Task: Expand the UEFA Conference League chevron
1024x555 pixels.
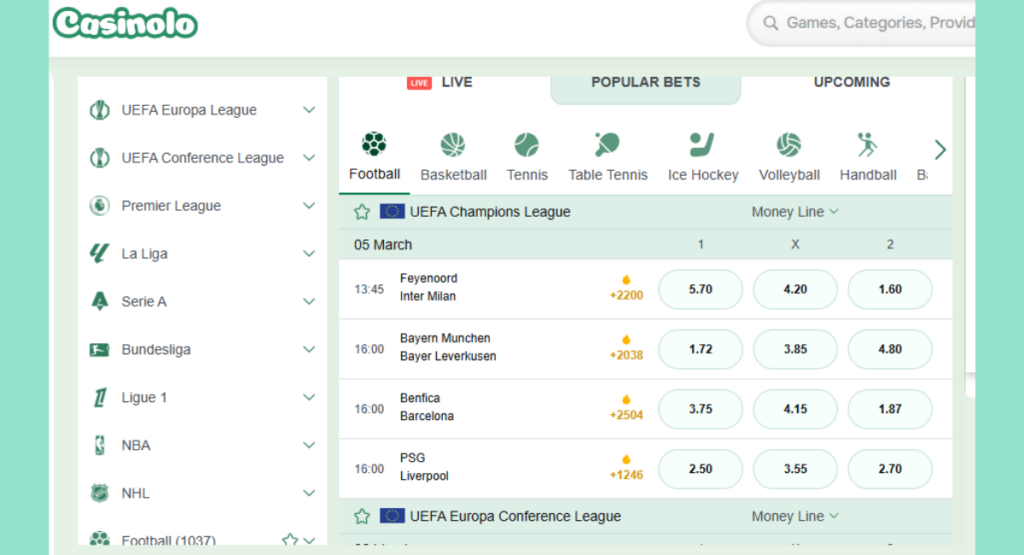Action: tap(309, 158)
